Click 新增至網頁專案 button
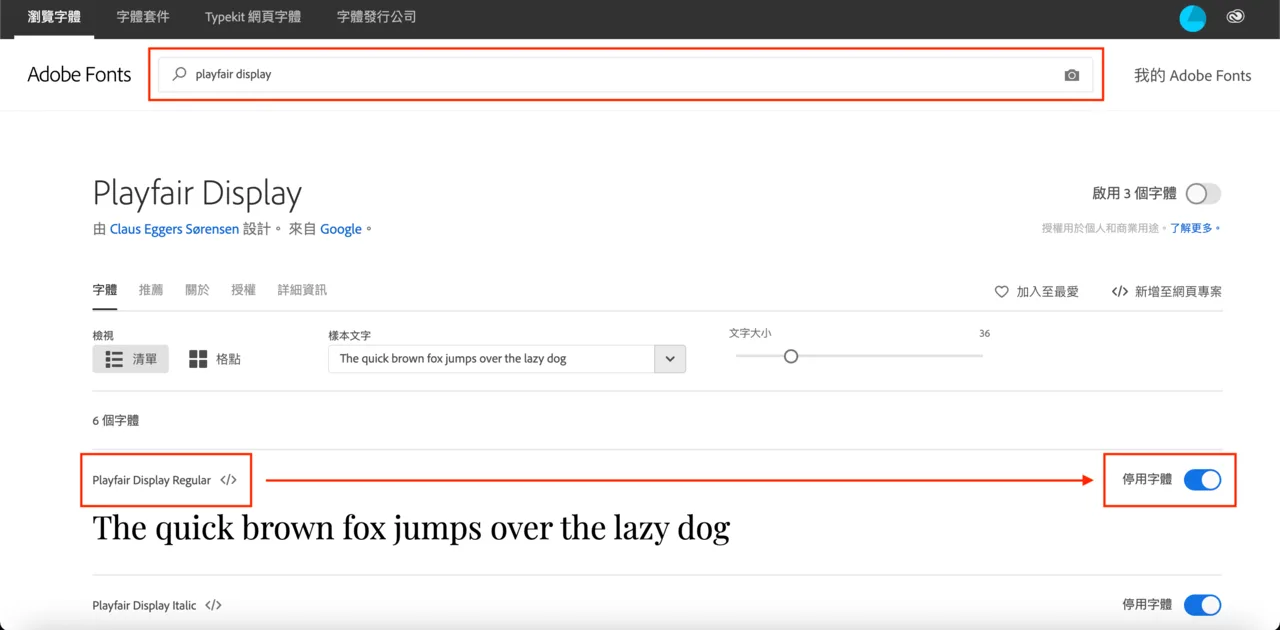The height and width of the screenshot is (630, 1280). pos(1167,292)
